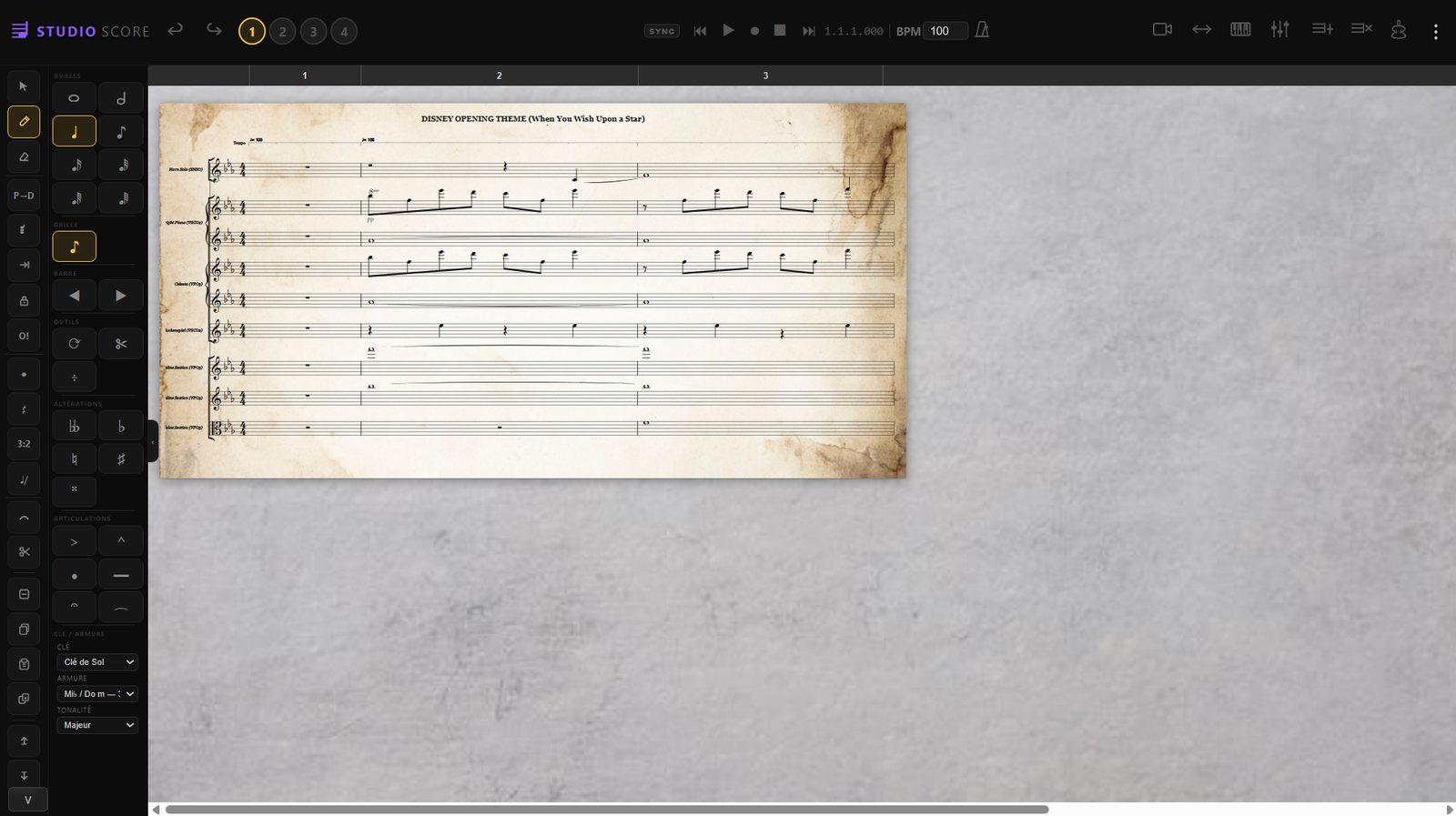Apply accent articulation

(74, 541)
